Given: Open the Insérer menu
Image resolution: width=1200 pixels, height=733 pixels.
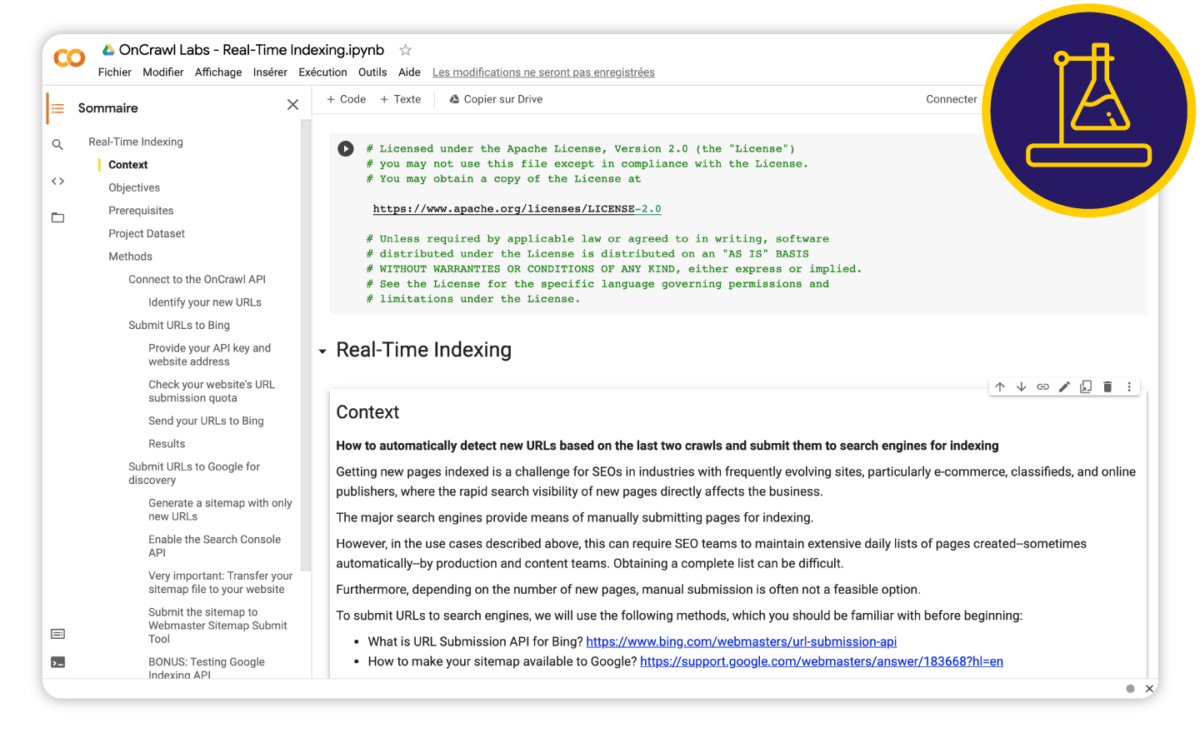Looking at the screenshot, I should point(270,72).
